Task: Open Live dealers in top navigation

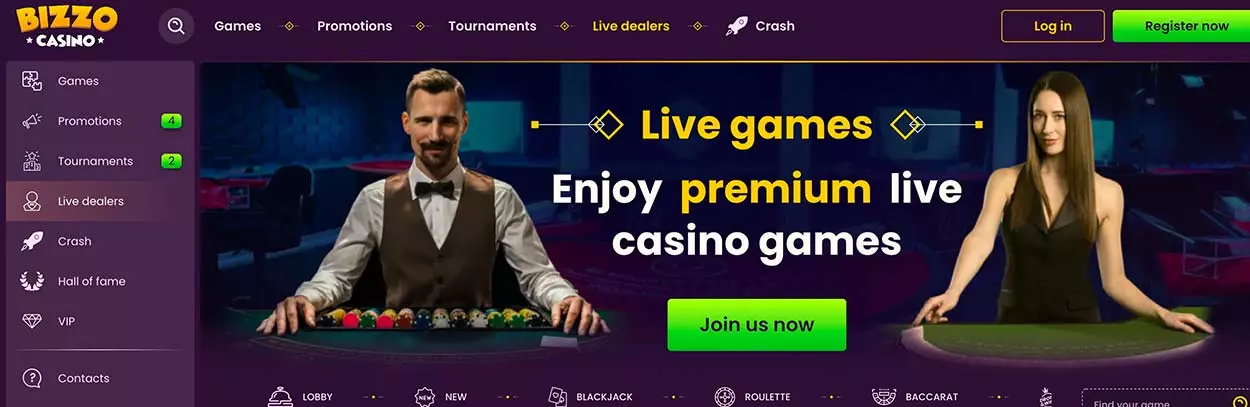Action: coord(631,26)
